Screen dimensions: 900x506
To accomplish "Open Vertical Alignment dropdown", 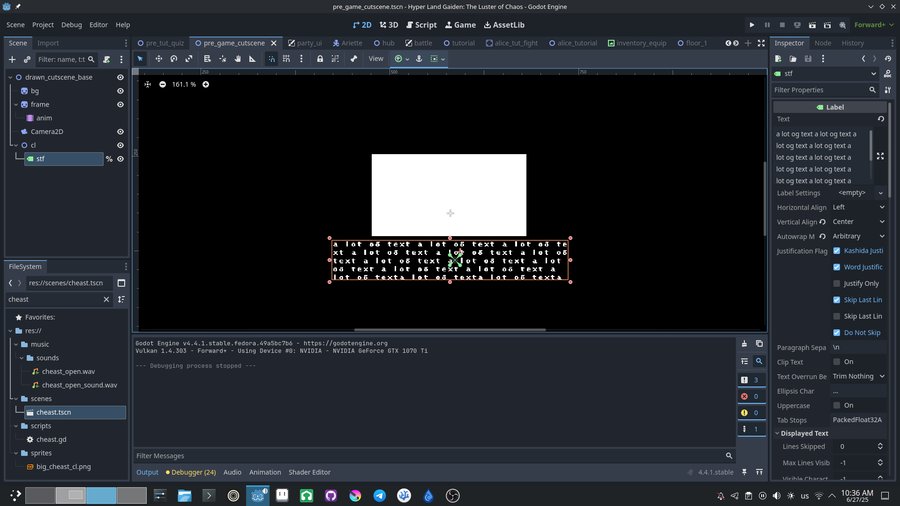I will pyautogui.click(x=858, y=221).
